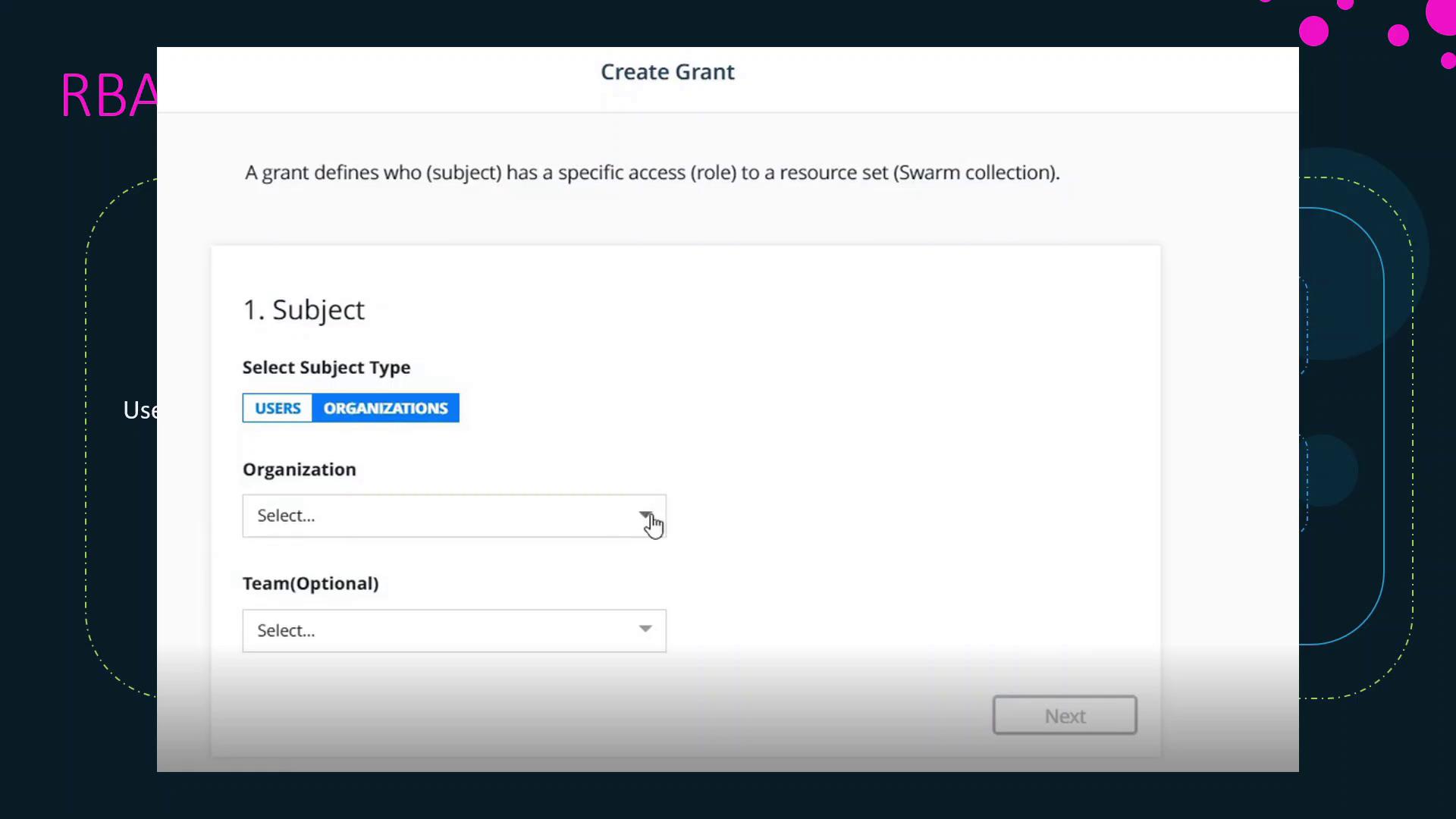Click the blue rounded outline shape at right
The image size is (1456, 819).
pos(1383,425)
